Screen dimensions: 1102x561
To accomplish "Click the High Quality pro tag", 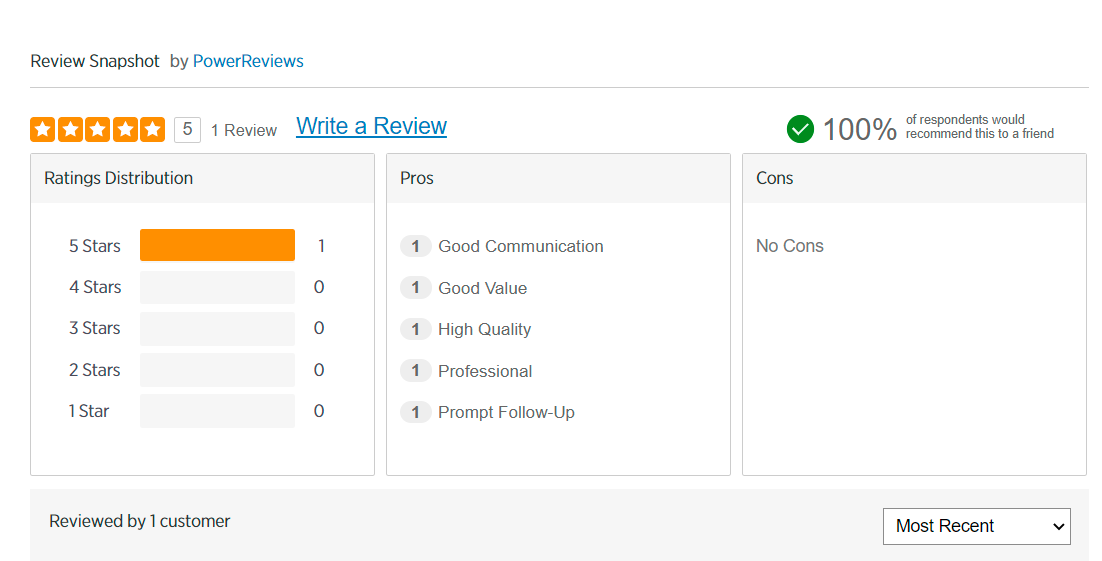I will click(484, 329).
